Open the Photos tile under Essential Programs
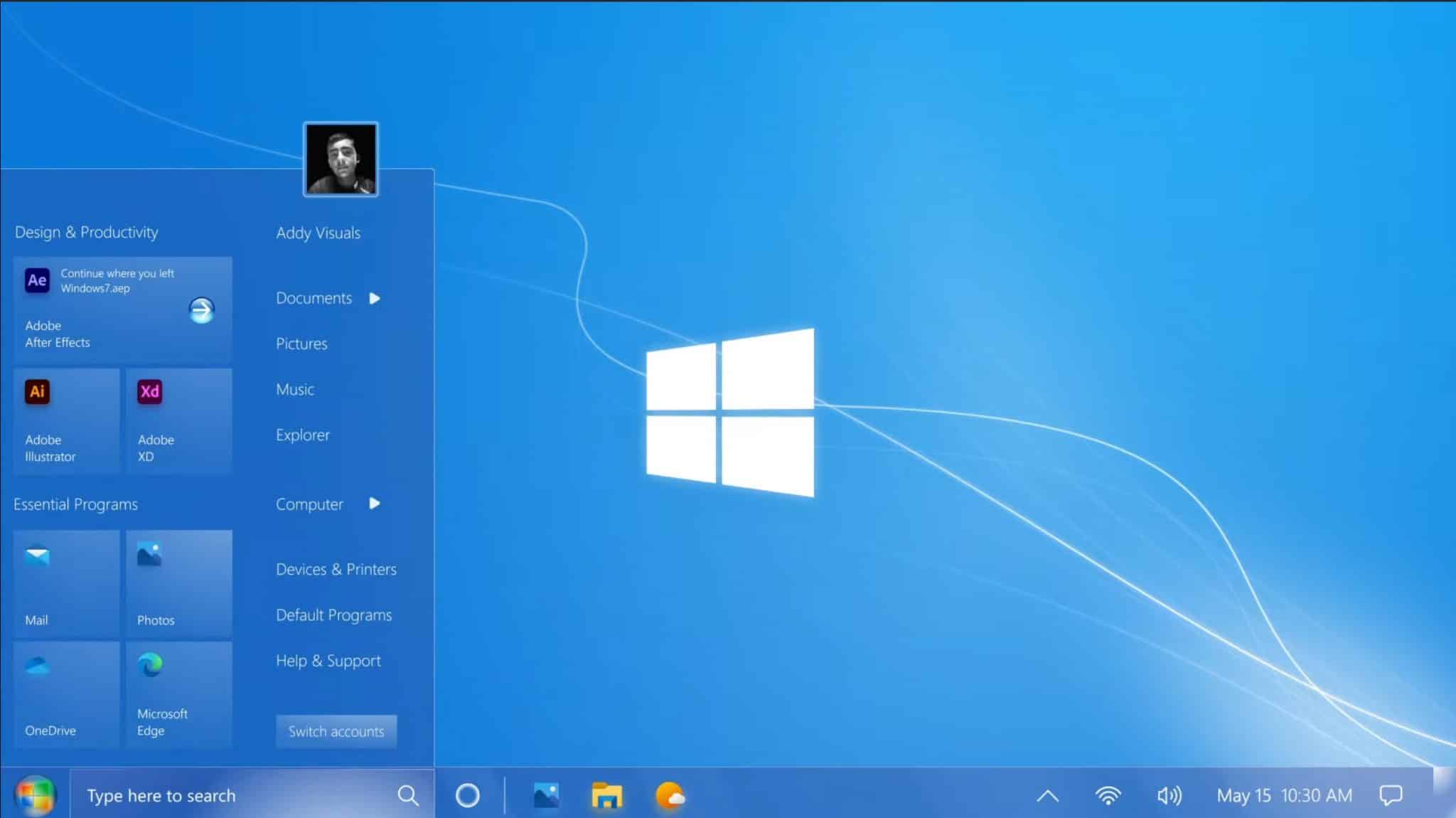Screen dimensions: 1456x818 pos(178,582)
